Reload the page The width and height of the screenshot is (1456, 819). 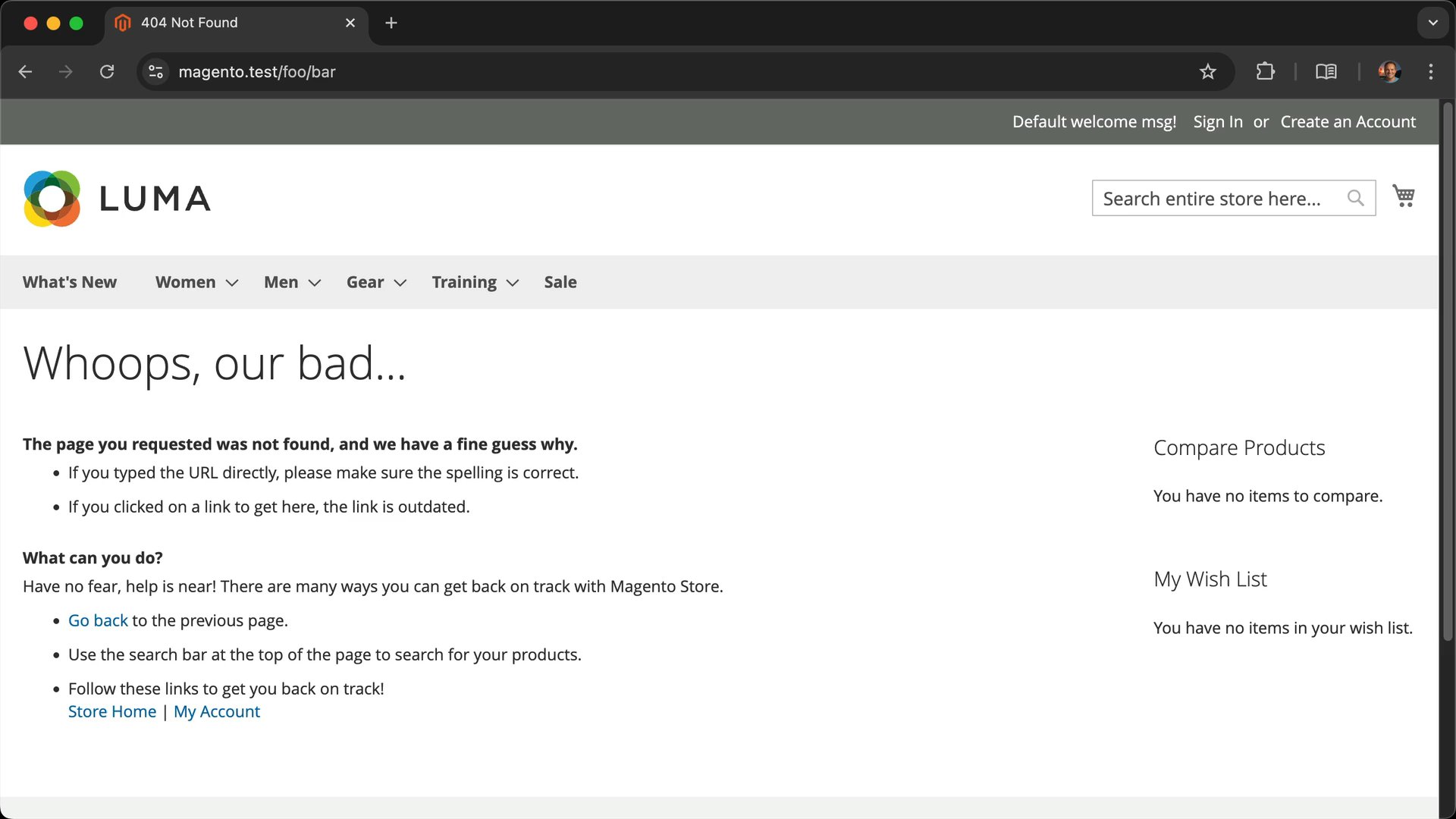(x=107, y=71)
